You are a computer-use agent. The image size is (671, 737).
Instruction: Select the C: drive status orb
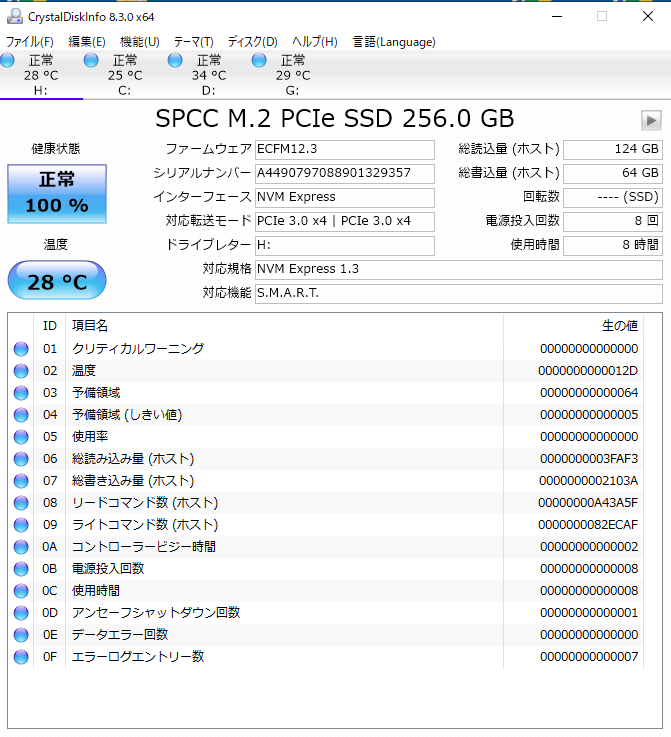tap(92, 62)
